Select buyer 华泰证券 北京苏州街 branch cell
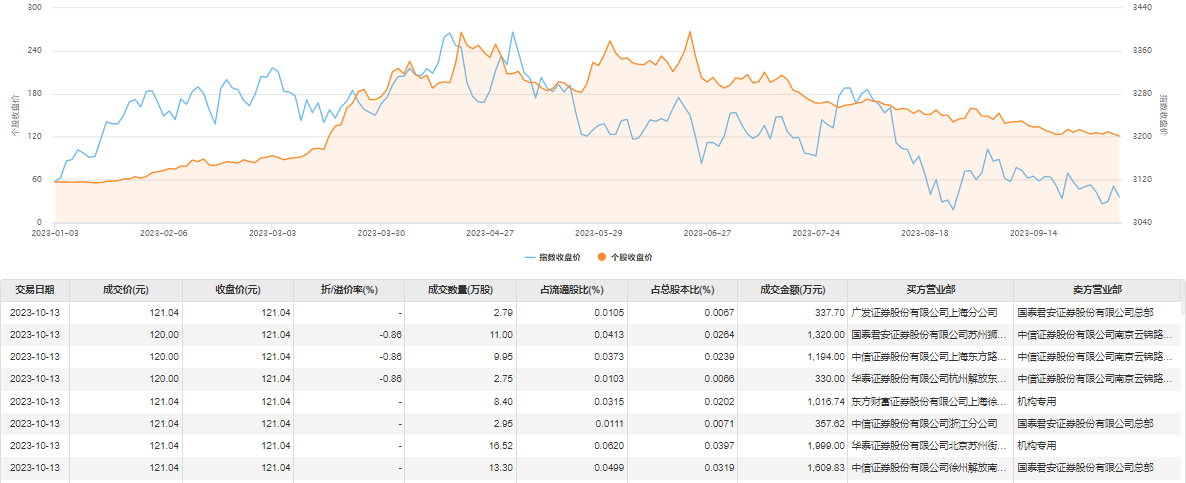The image size is (1186, 483). tap(930, 446)
